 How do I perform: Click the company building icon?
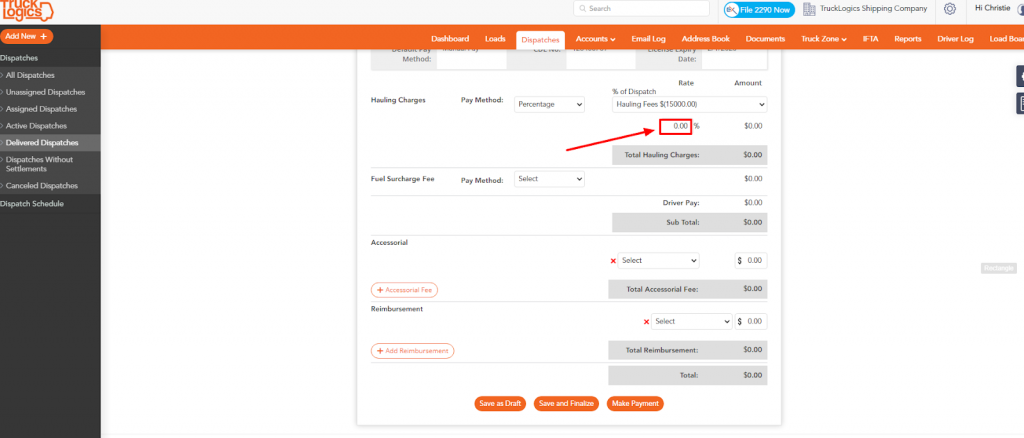809,9
